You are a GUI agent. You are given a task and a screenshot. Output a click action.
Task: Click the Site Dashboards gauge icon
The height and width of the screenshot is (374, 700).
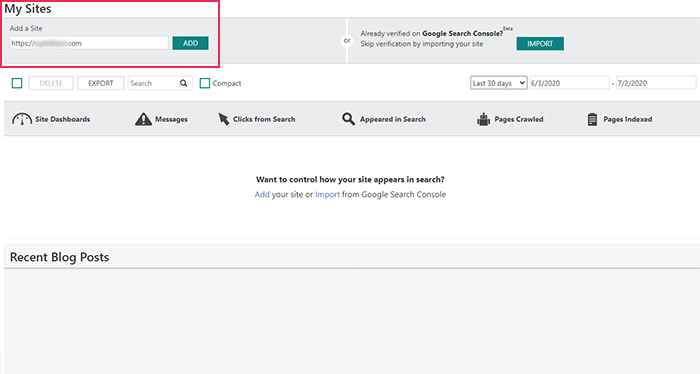[x=21, y=119]
